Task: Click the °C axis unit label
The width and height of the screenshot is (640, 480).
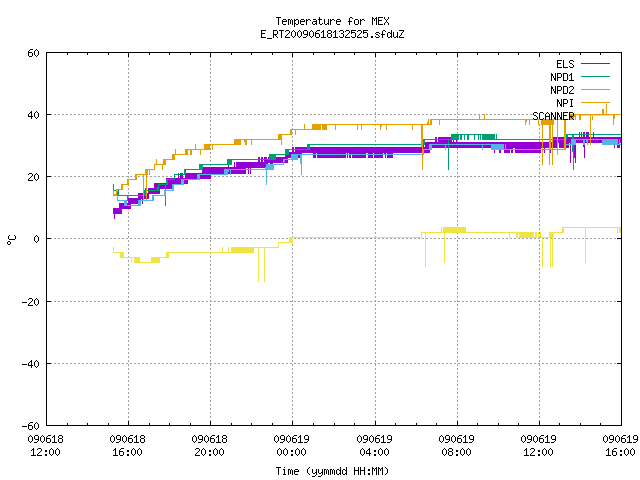Action: tap(11, 240)
